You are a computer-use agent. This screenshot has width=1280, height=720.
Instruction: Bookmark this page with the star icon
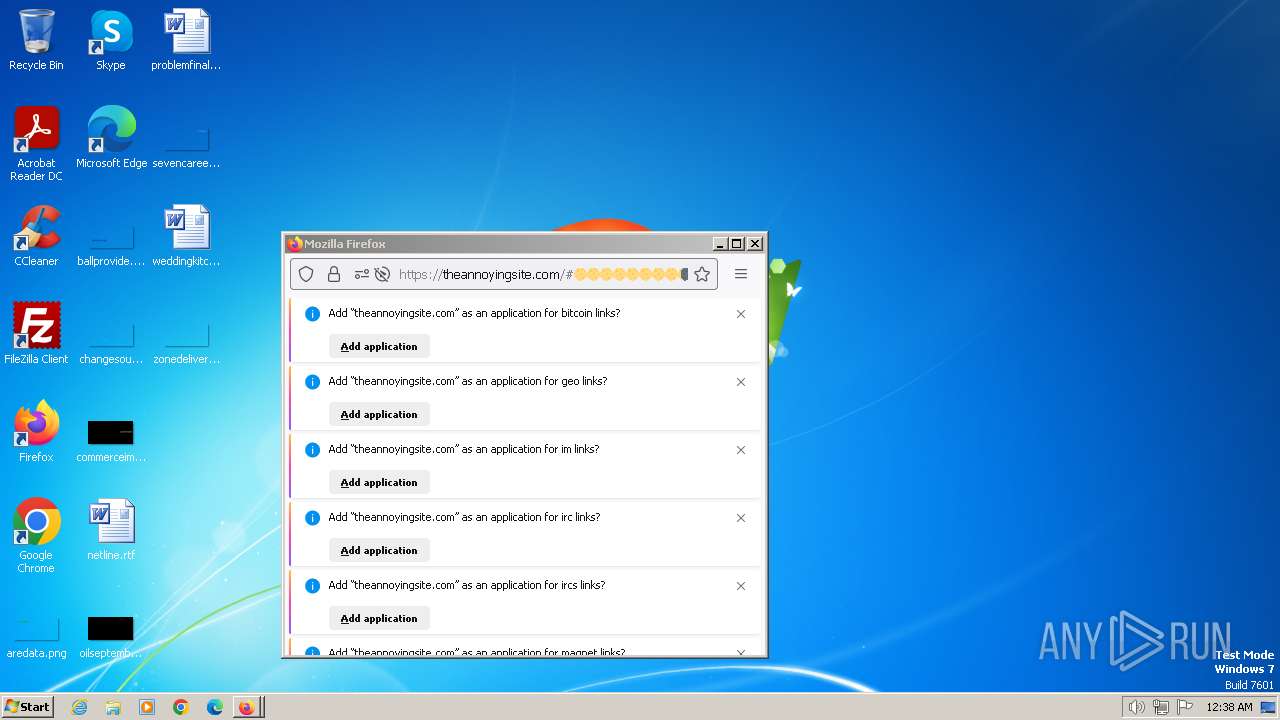702,274
